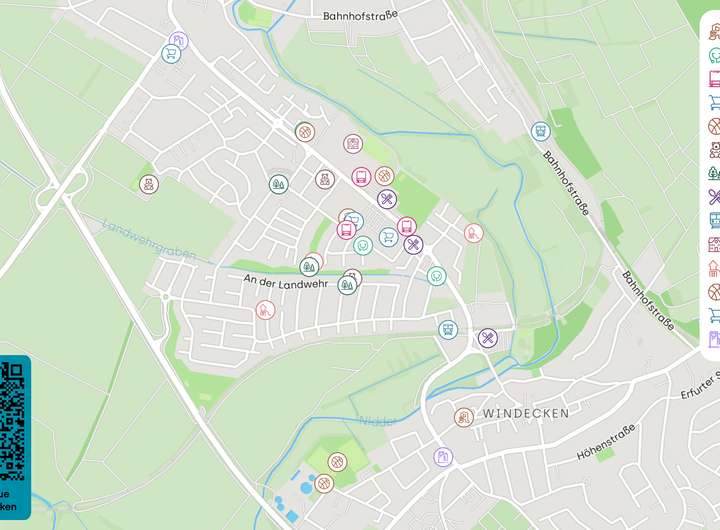The width and height of the screenshot is (720, 530).
Task: Select the shopping cart marker near the roundabout
Action: [171, 54]
